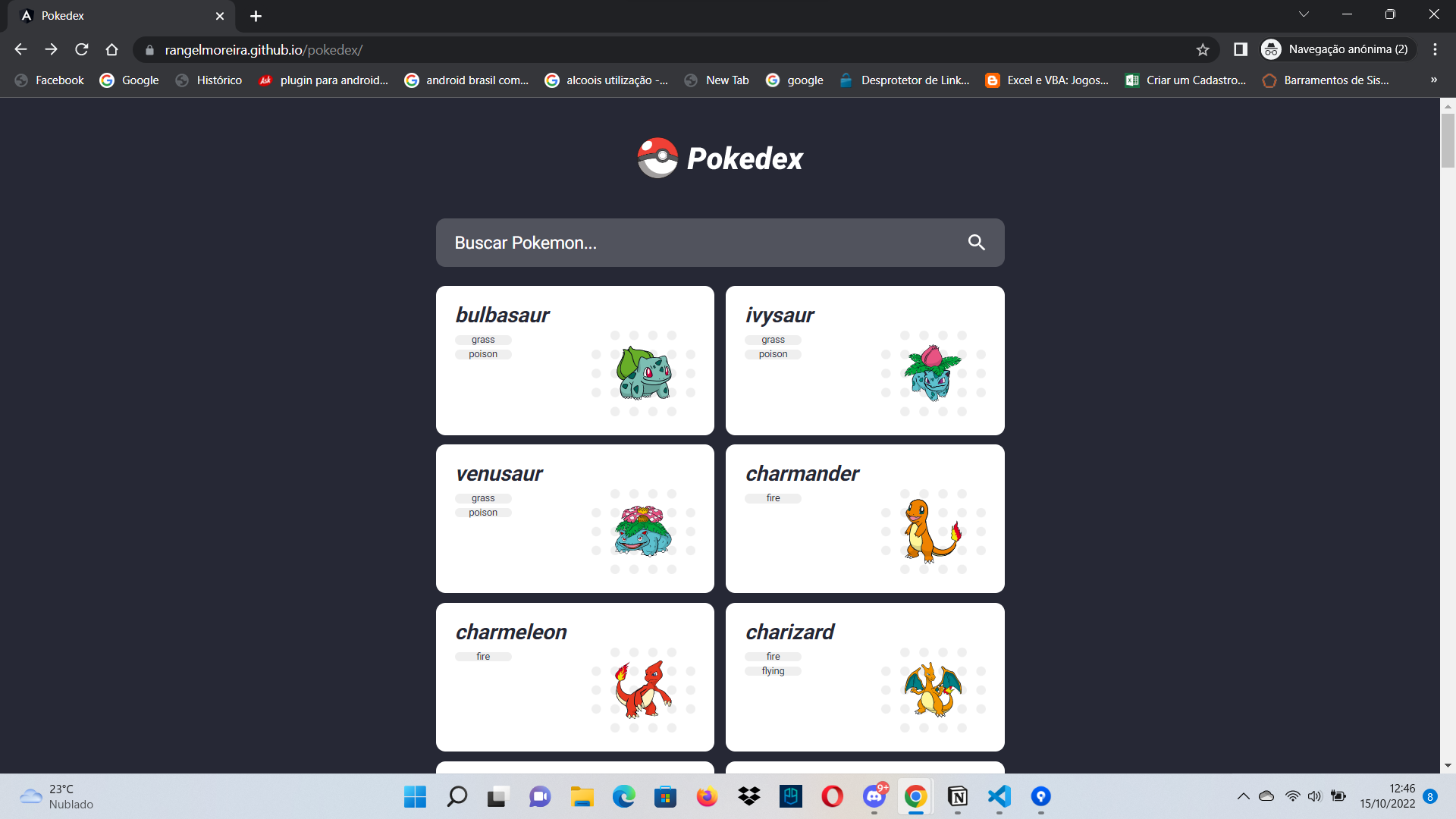Click the Navegação anónima profile button
Screen dimensions: 1456x819
(x=1338, y=50)
